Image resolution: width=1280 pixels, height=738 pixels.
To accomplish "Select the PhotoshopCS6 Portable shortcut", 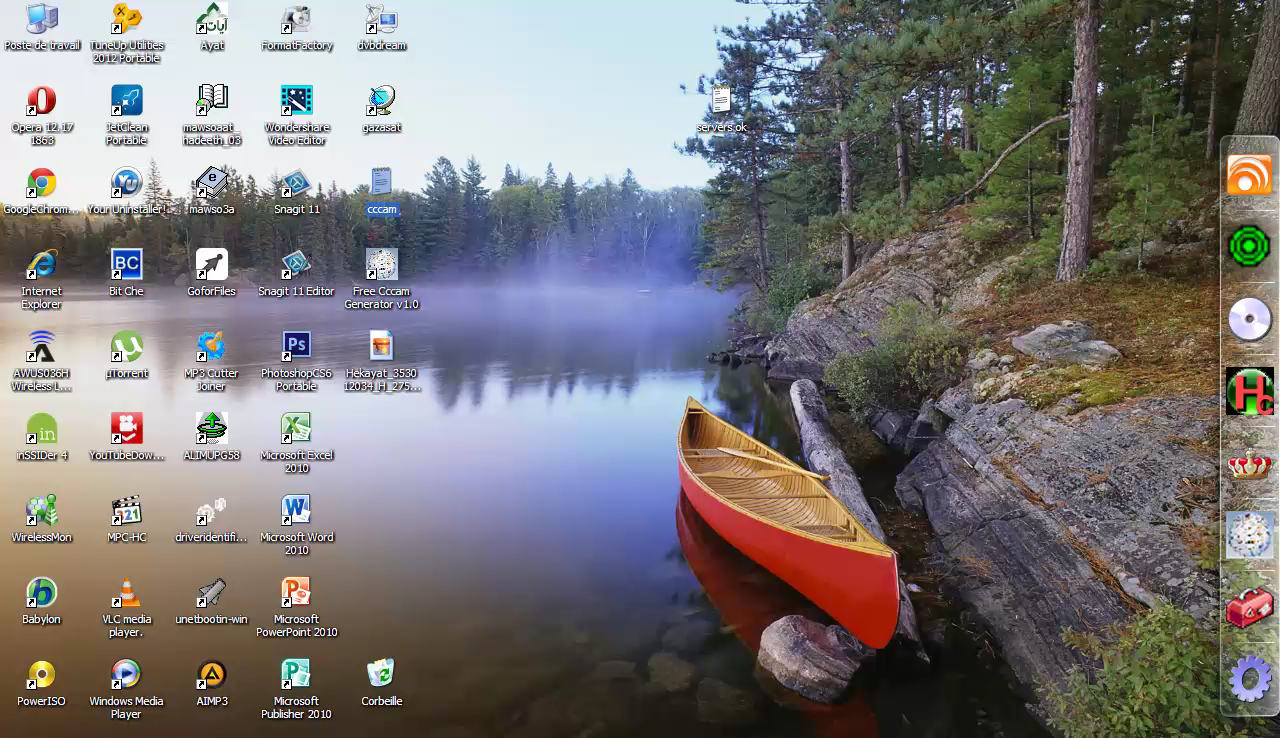I will click(x=296, y=347).
